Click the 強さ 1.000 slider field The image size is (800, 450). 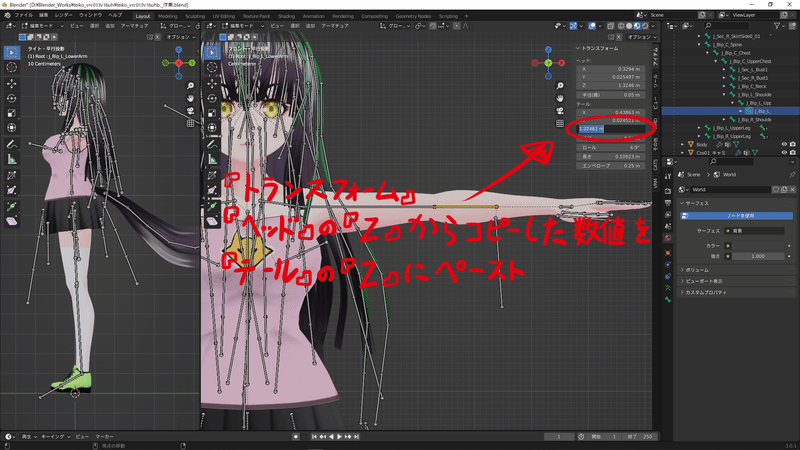(756, 256)
